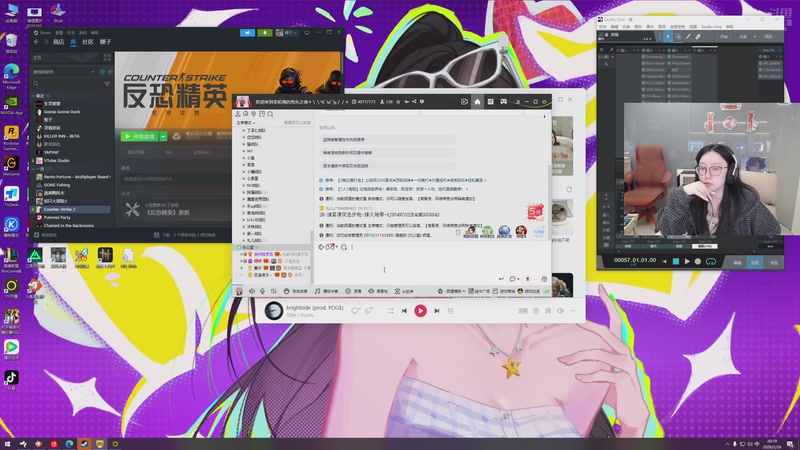
Task: Select the Eraser tool in Studio One
Action: [698, 37]
